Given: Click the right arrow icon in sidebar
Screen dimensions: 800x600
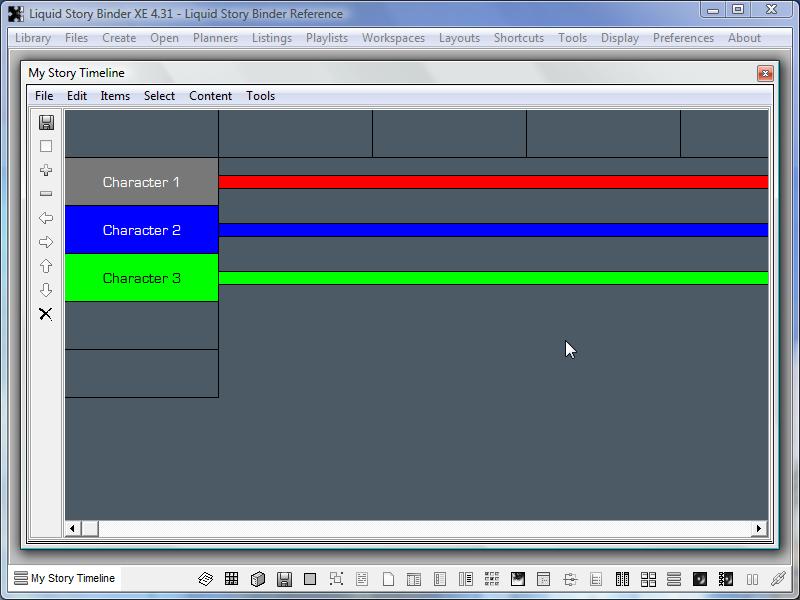Looking at the screenshot, I should 46,242.
